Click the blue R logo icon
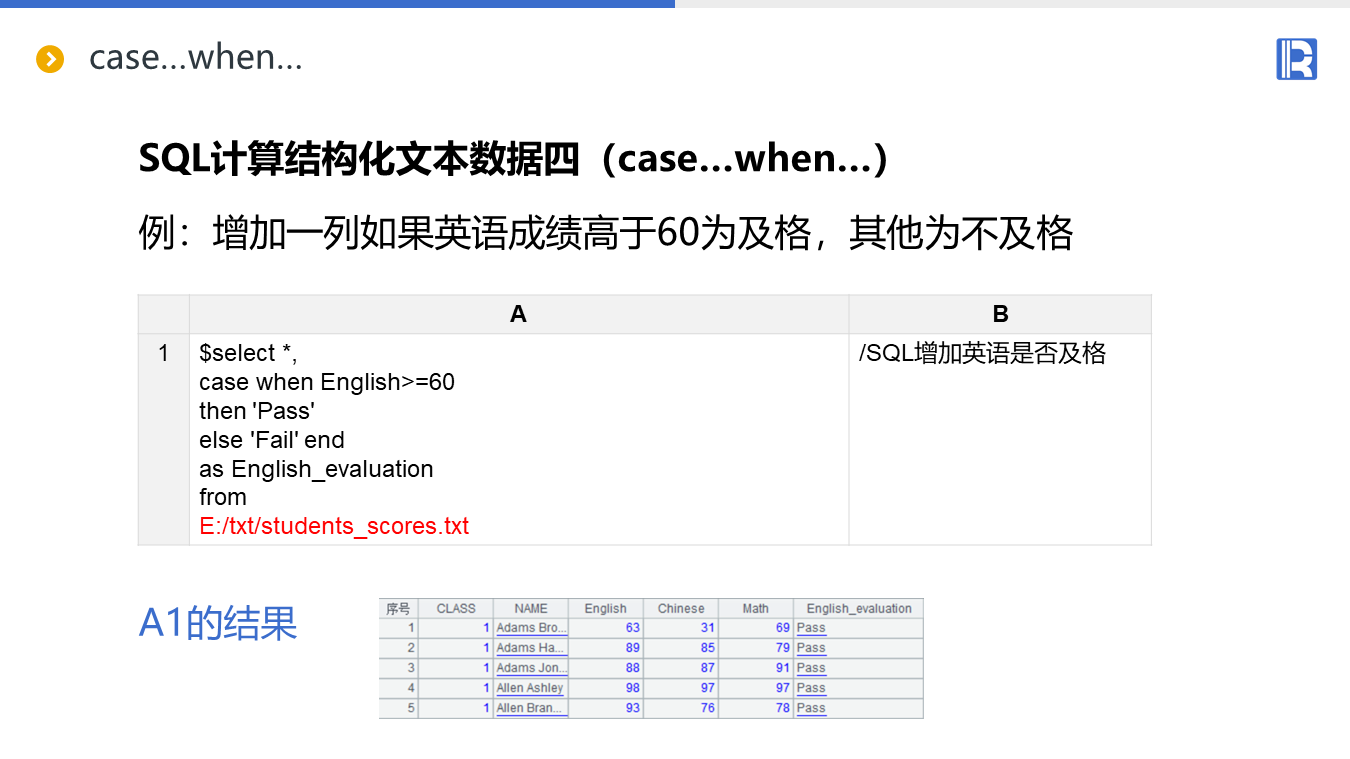Image resolution: width=1350 pixels, height=759 pixels. 1296,59
